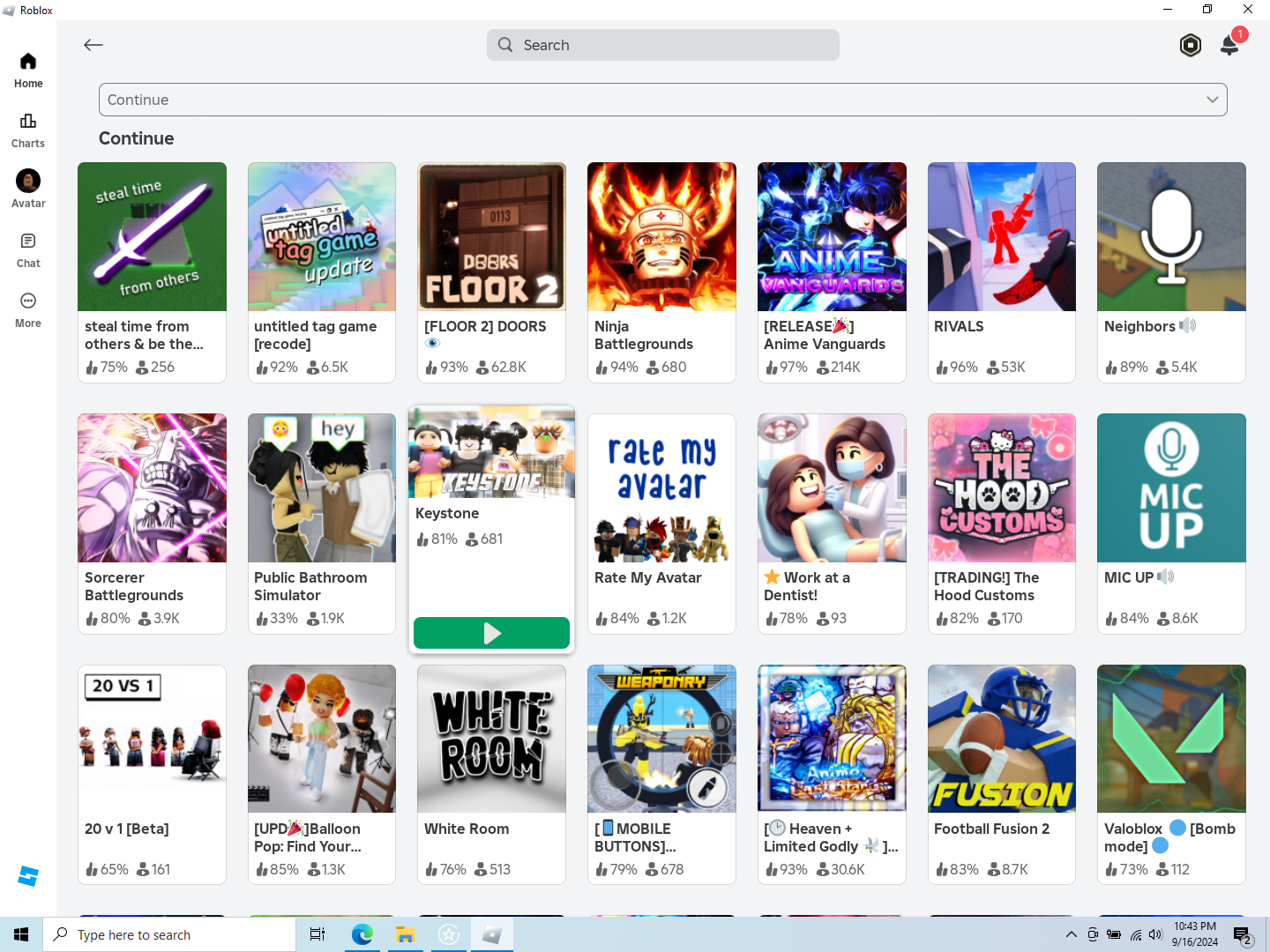This screenshot has width=1270, height=952.
Task: Click the Windows taskbar search box
Action: pos(169,934)
